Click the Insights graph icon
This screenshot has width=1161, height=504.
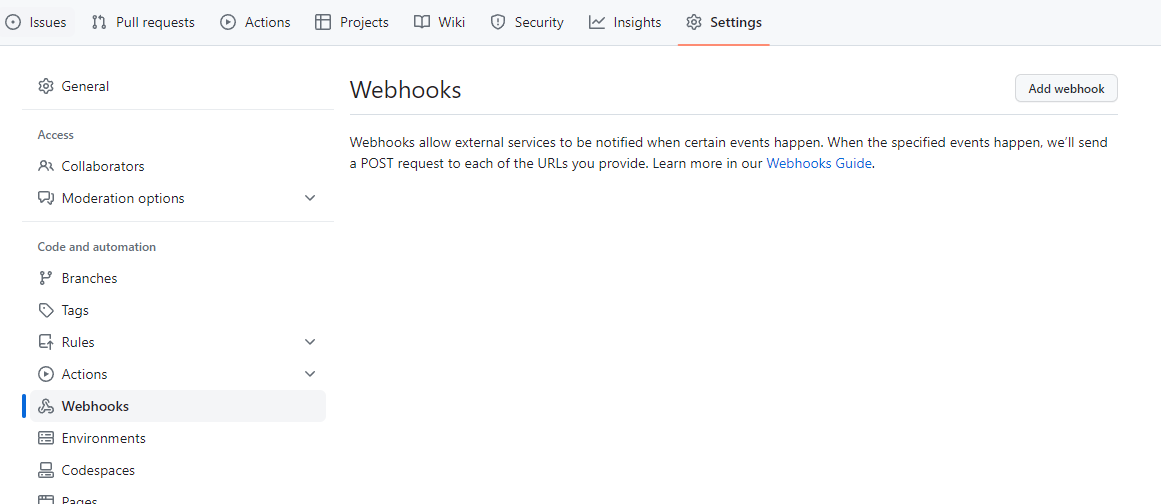pyautogui.click(x=597, y=22)
